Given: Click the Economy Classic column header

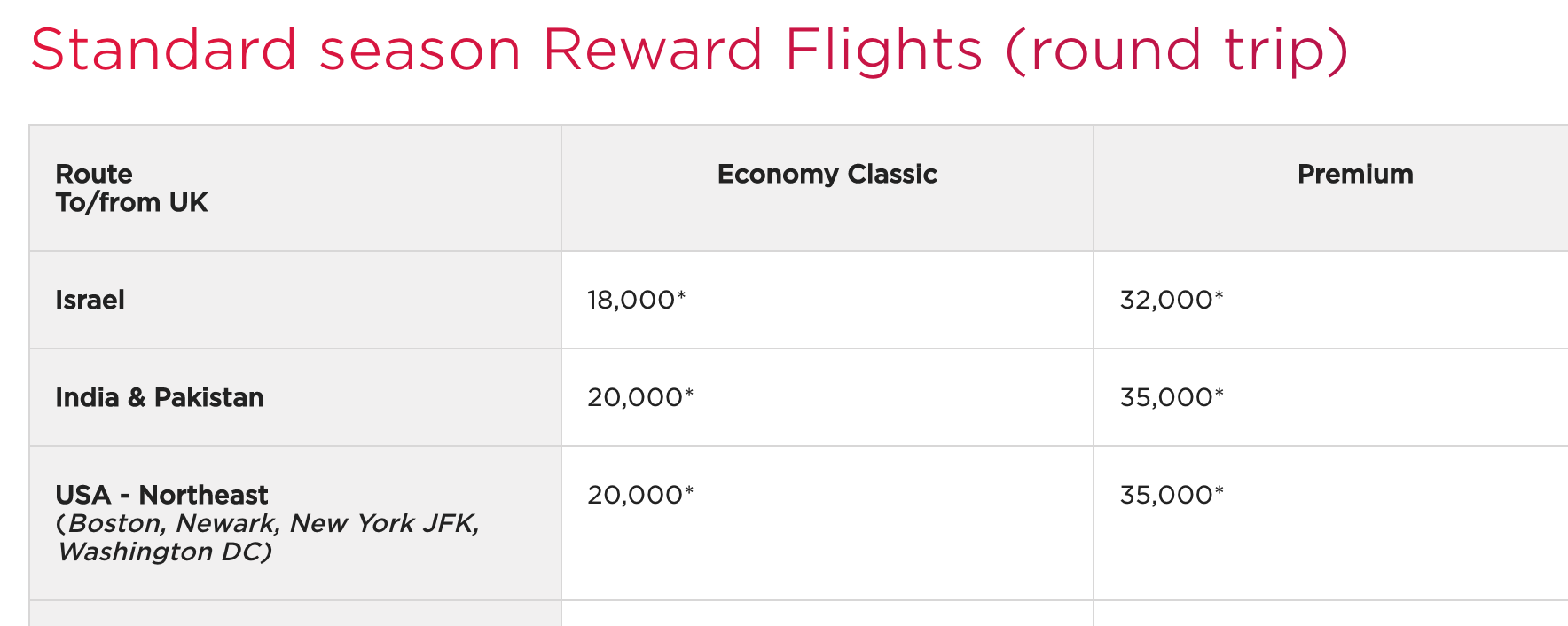Looking at the screenshot, I should [827, 174].
